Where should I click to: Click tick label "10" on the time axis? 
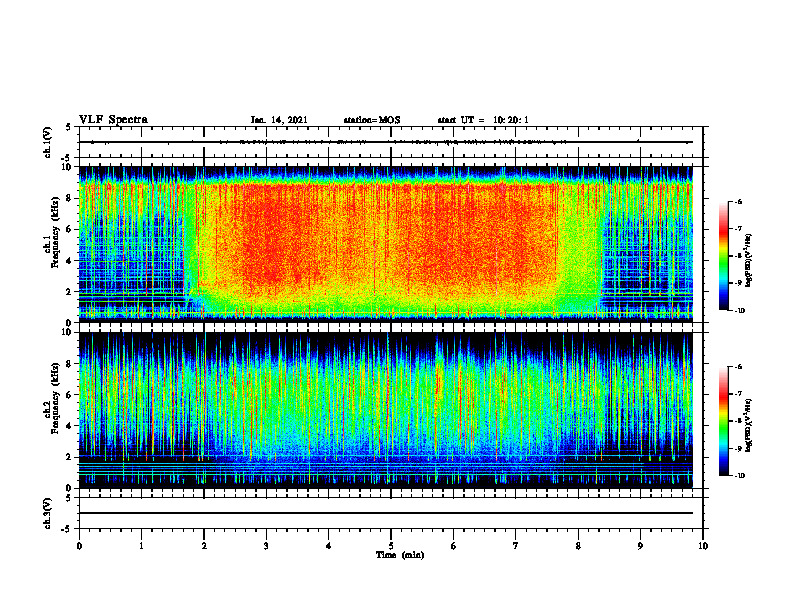coord(703,546)
